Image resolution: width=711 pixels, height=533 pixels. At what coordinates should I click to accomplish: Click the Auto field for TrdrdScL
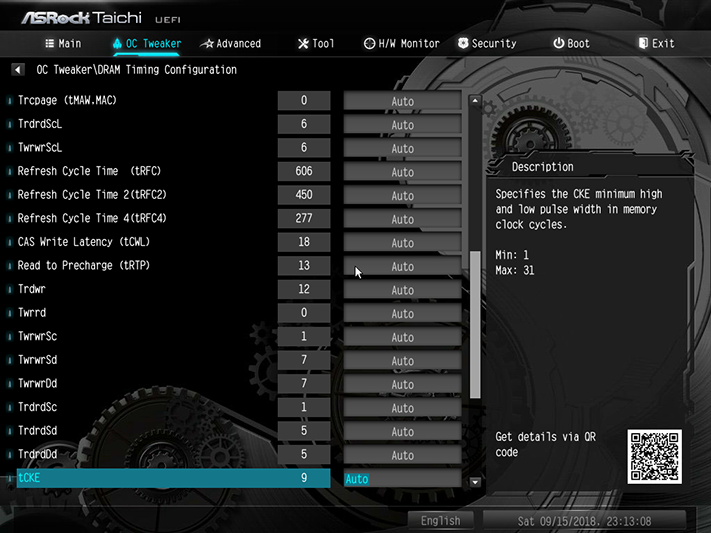click(x=402, y=124)
